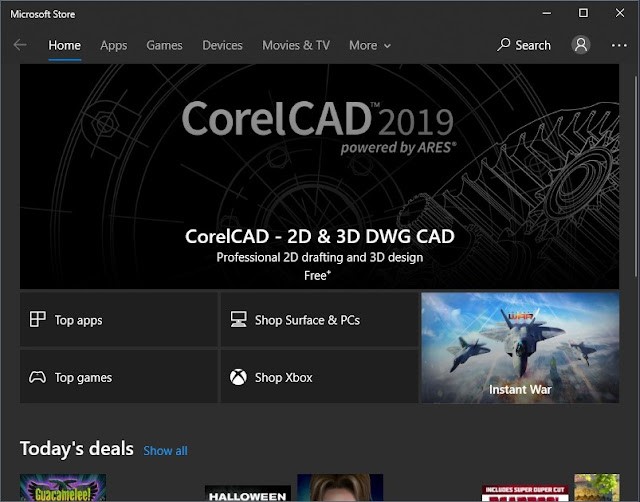Click the vertical scrollbar on the right

tap(636, 175)
